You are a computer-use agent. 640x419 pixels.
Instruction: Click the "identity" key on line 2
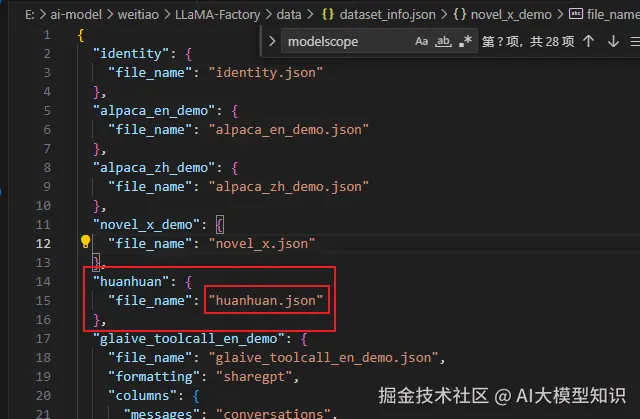point(131,53)
